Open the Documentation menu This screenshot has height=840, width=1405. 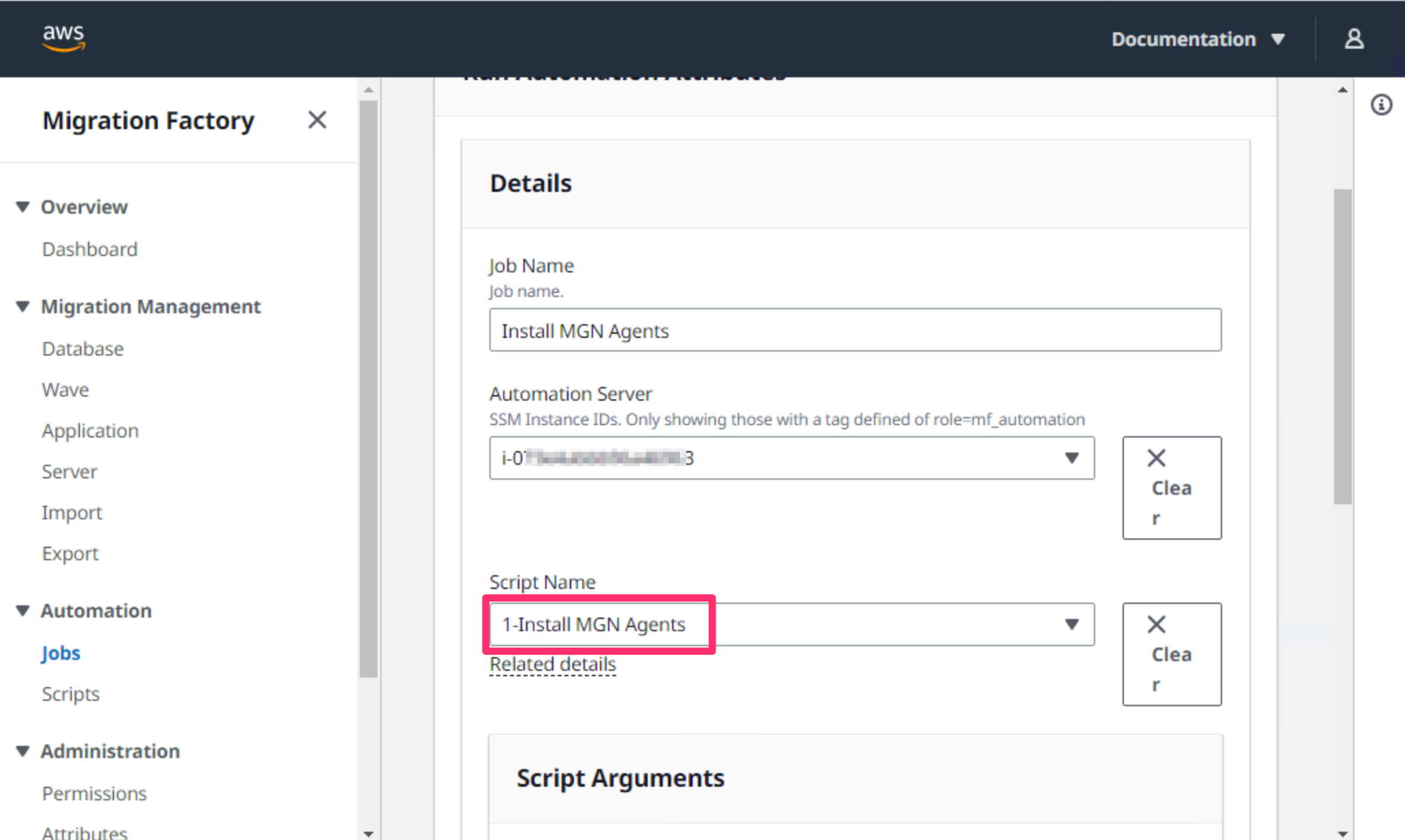tap(1196, 39)
